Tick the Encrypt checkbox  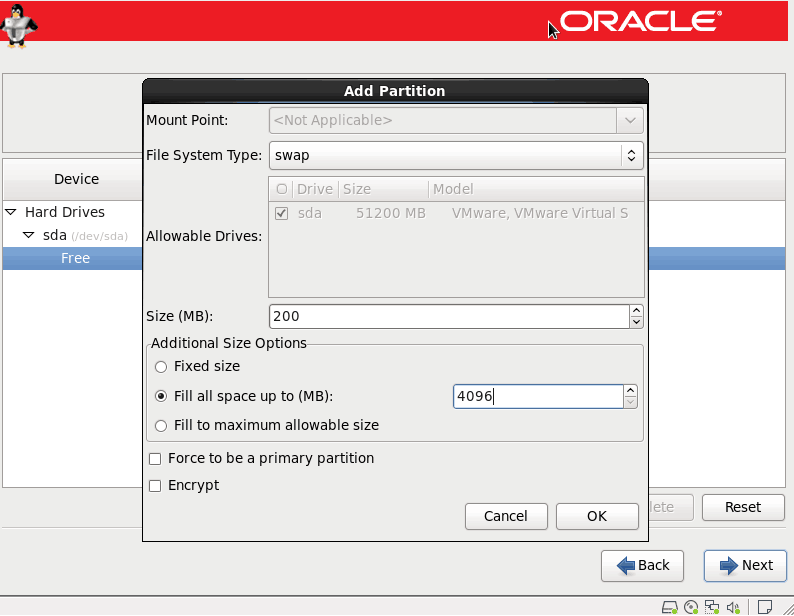[155, 486]
